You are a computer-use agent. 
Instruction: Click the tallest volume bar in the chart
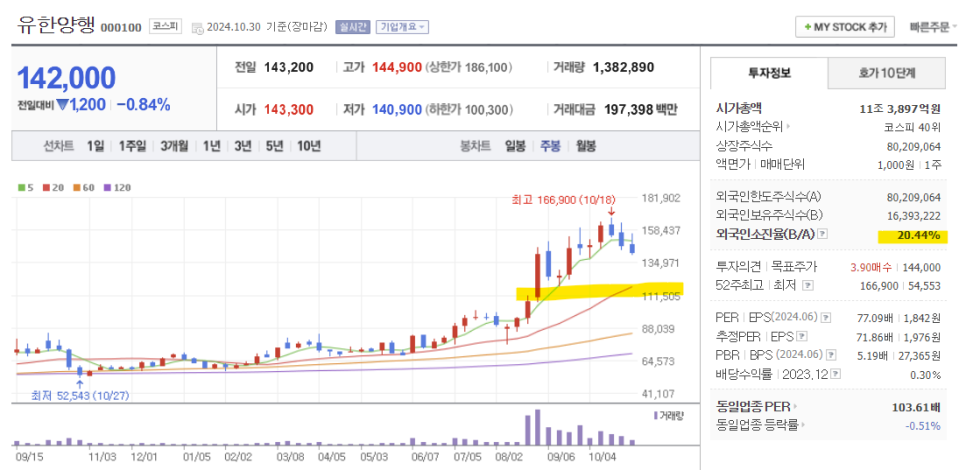click(537, 427)
